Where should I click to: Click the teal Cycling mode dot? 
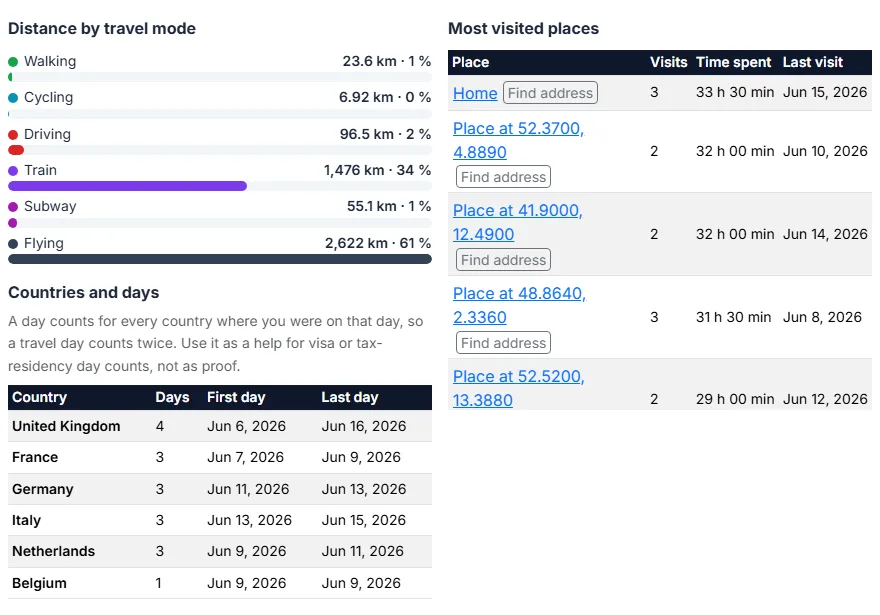[13, 98]
